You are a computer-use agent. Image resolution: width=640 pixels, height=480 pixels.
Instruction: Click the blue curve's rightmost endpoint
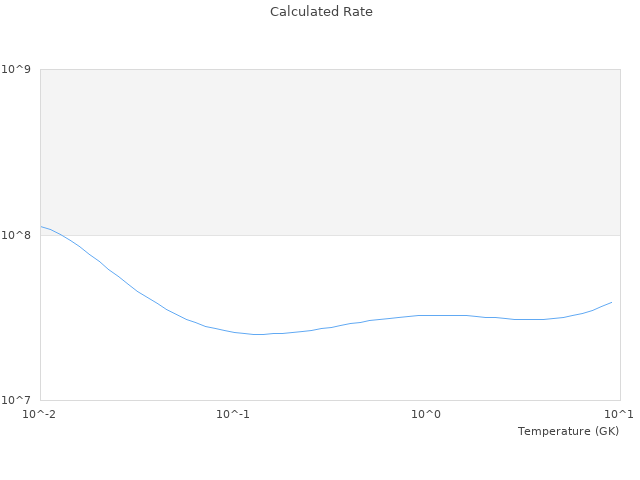tap(611, 302)
